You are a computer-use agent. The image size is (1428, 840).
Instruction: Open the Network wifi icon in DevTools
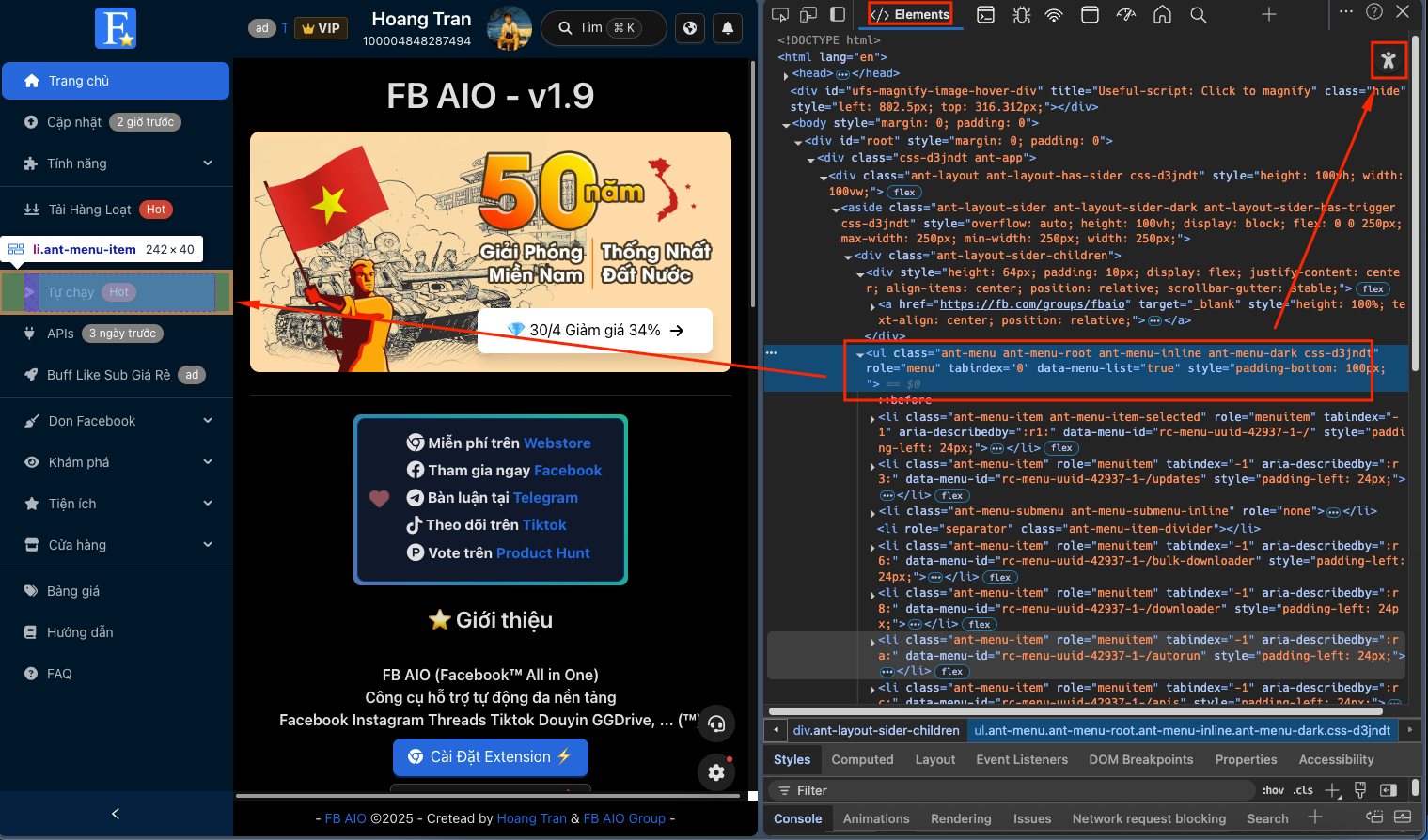coord(1055,14)
